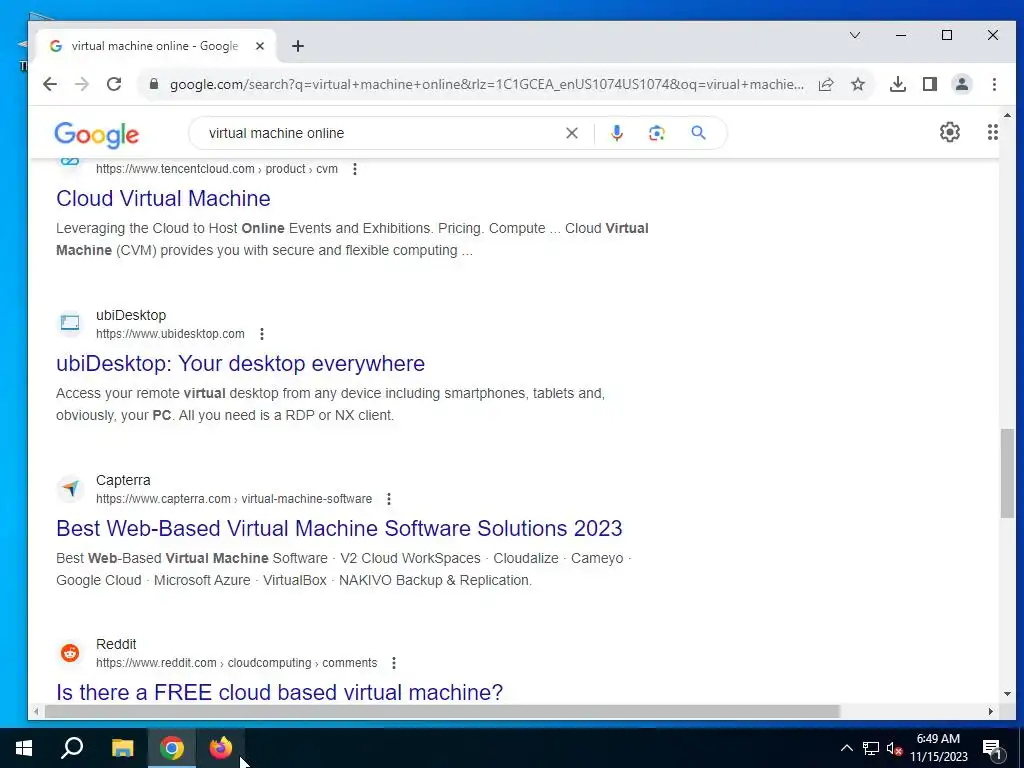Open options for Capterra result
Image resolution: width=1024 pixels, height=768 pixels.
(x=389, y=499)
